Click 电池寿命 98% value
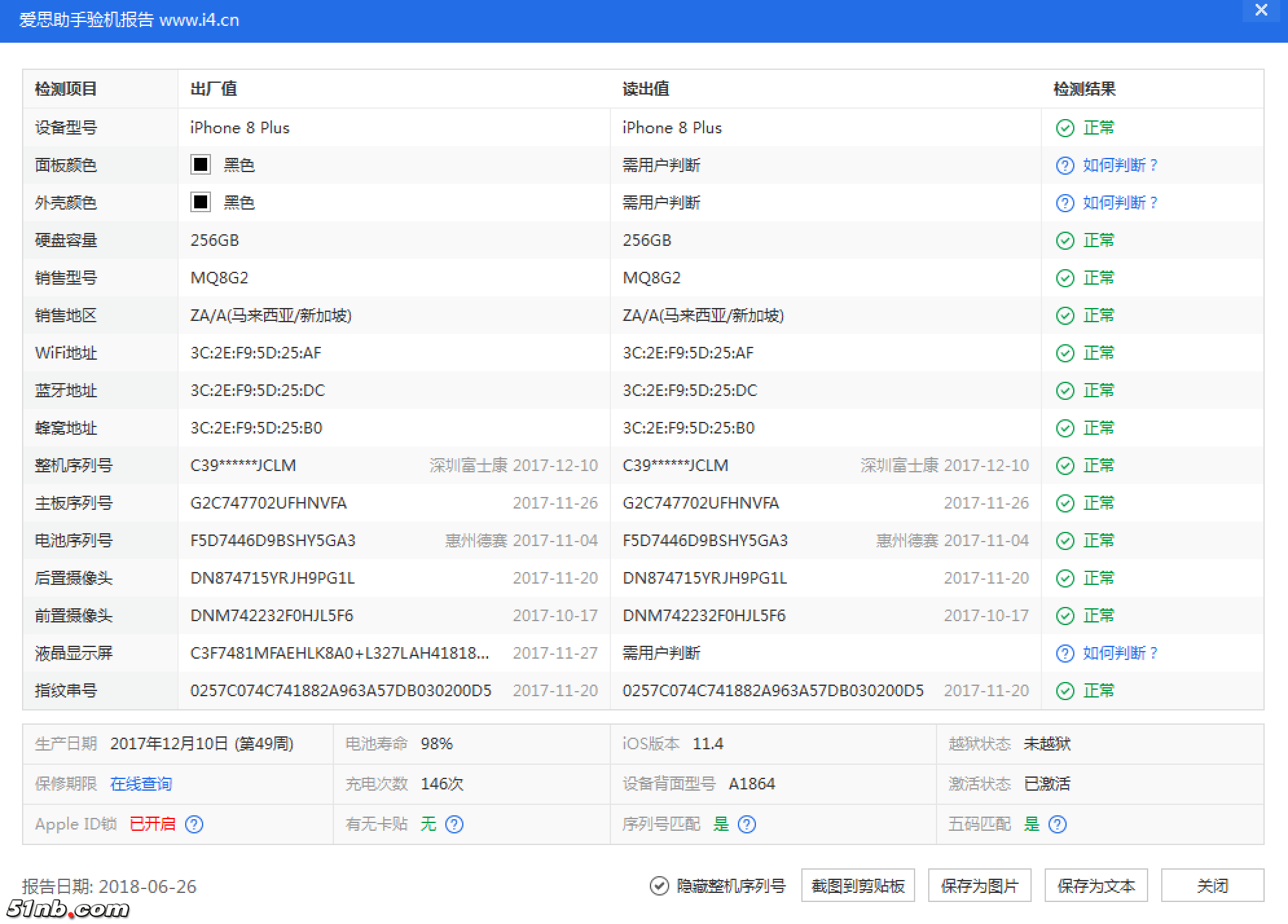This screenshot has width=1288, height=924. coord(437,743)
